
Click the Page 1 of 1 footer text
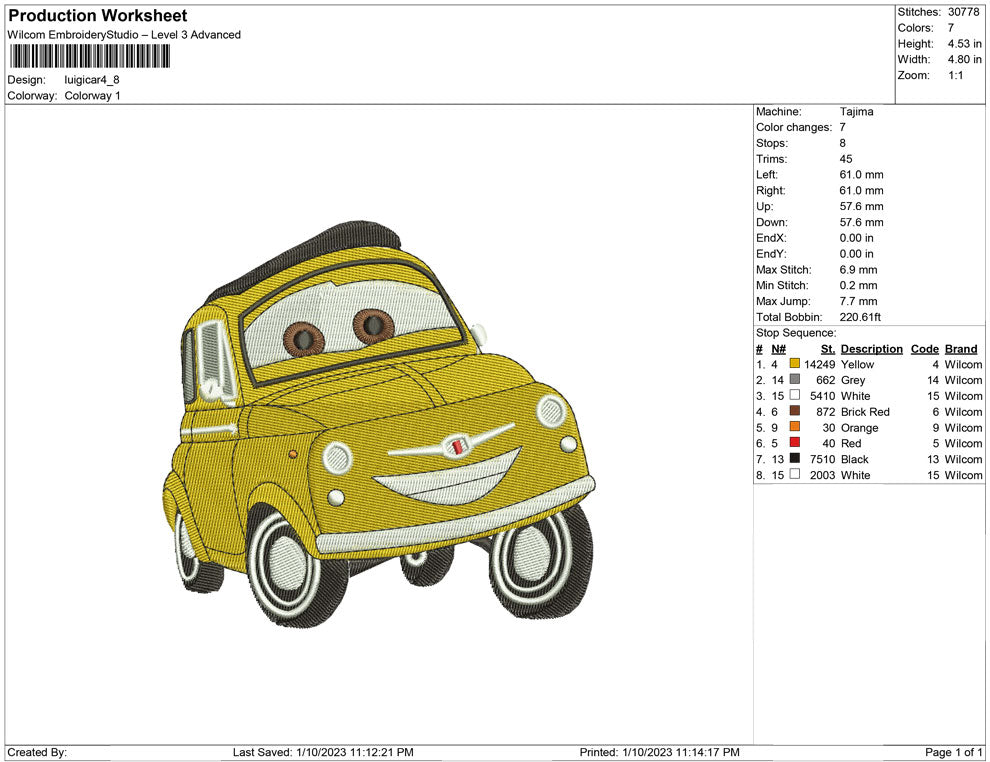[x=953, y=752]
